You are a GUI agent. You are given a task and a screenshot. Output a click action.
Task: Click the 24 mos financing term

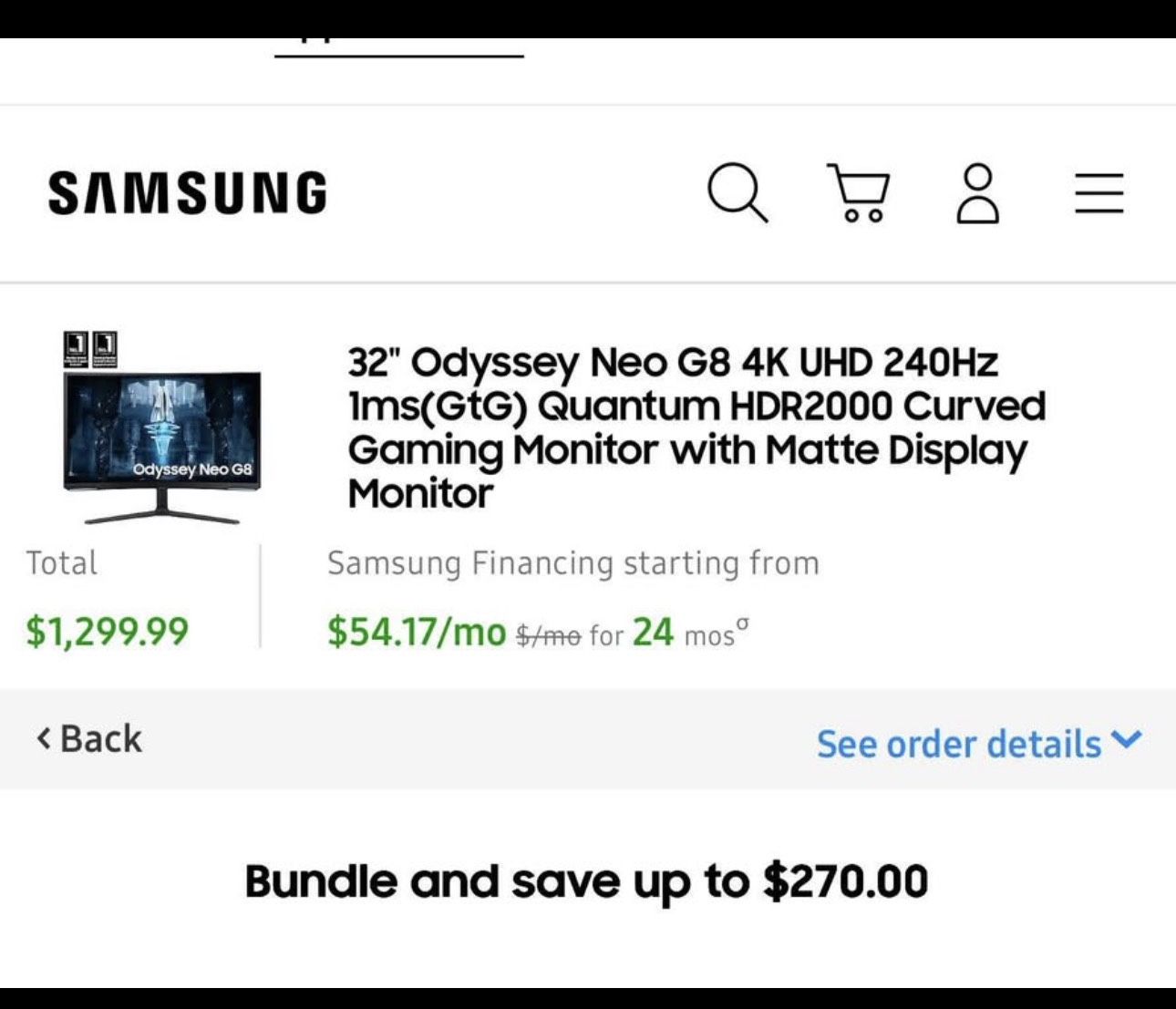(683, 633)
